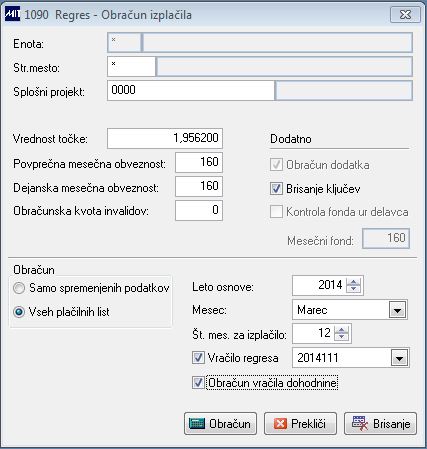Viewport: 427px width, 449px height.
Task: Click the Splošni projekt field with 0000
Action: (191, 90)
